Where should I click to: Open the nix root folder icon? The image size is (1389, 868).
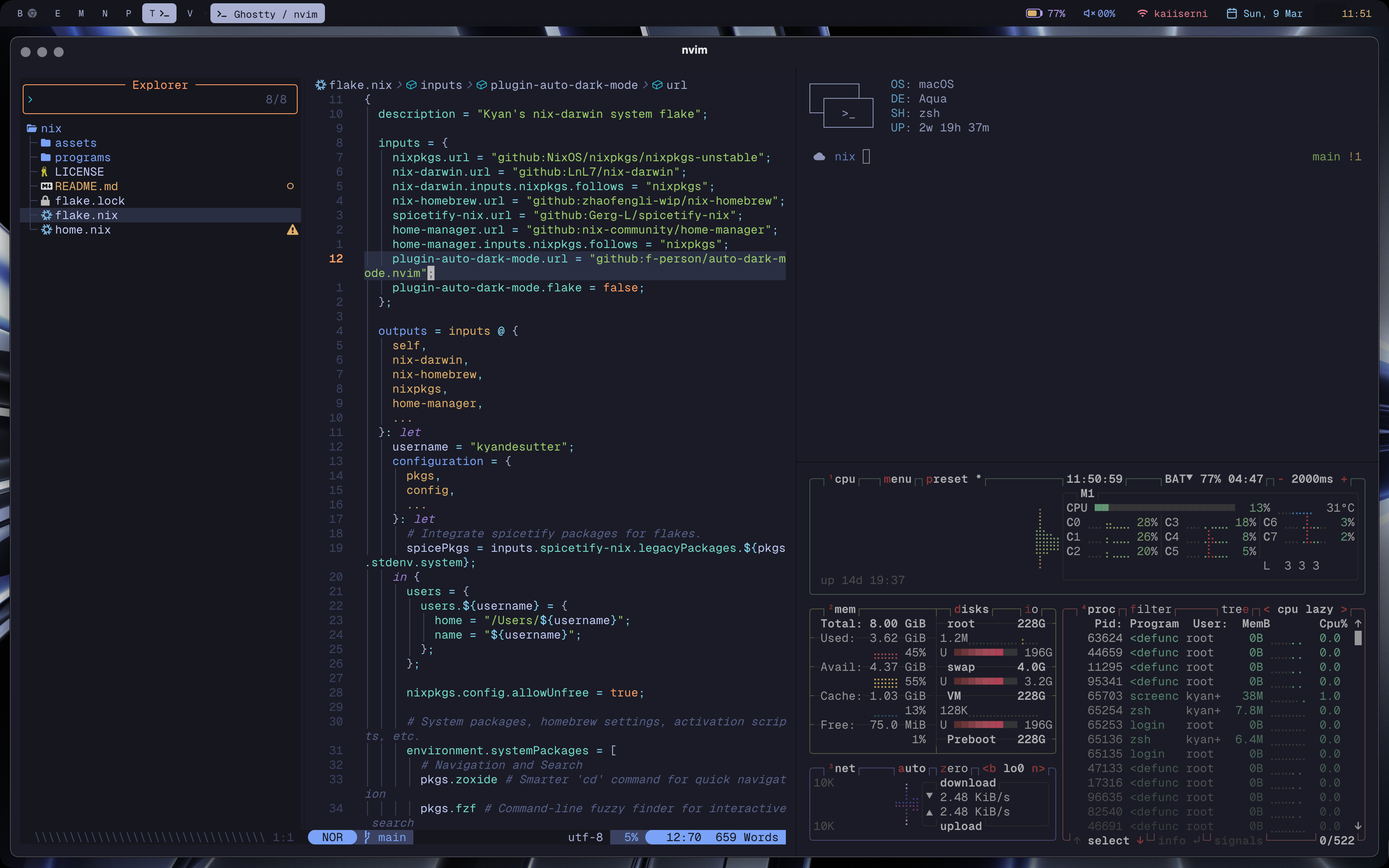[31, 129]
